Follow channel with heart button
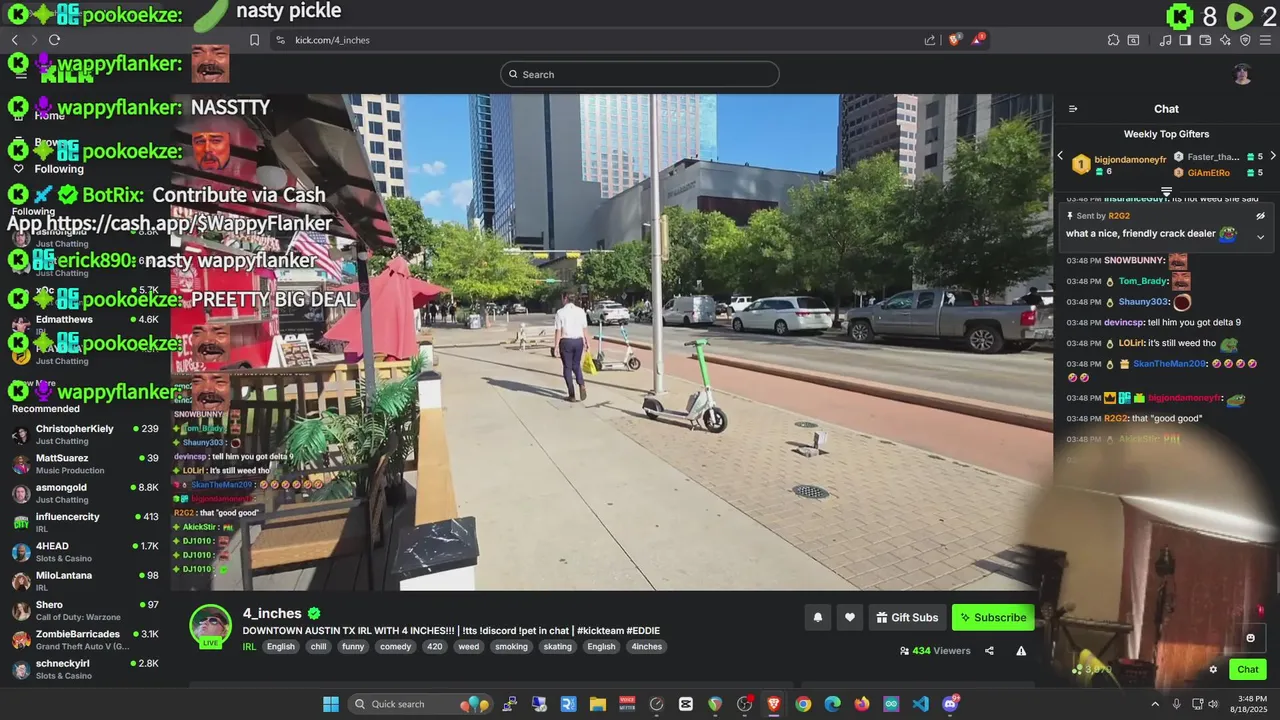Image resolution: width=1280 pixels, height=720 pixels. coord(850,618)
